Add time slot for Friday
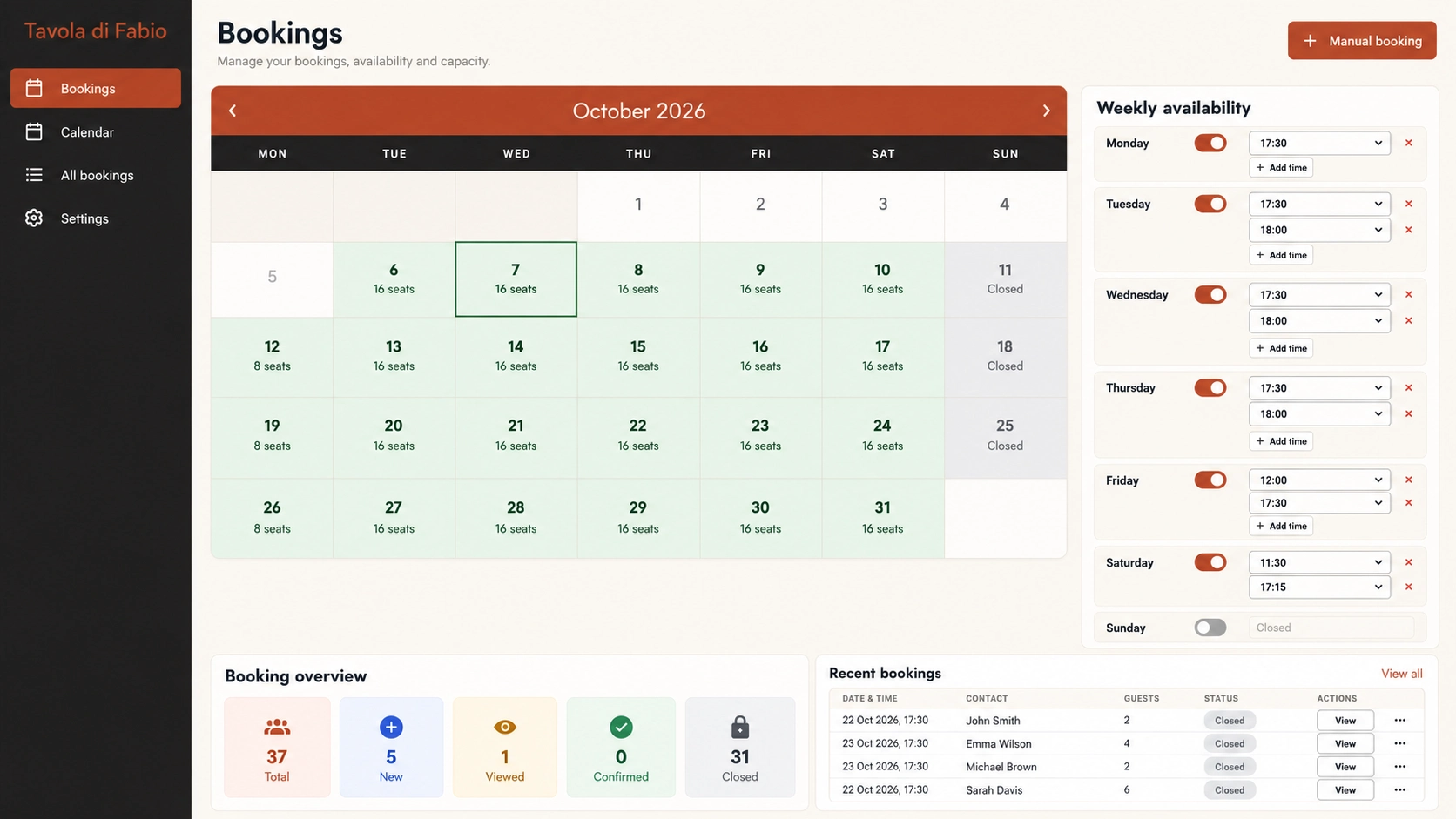 tap(1282, 526)
